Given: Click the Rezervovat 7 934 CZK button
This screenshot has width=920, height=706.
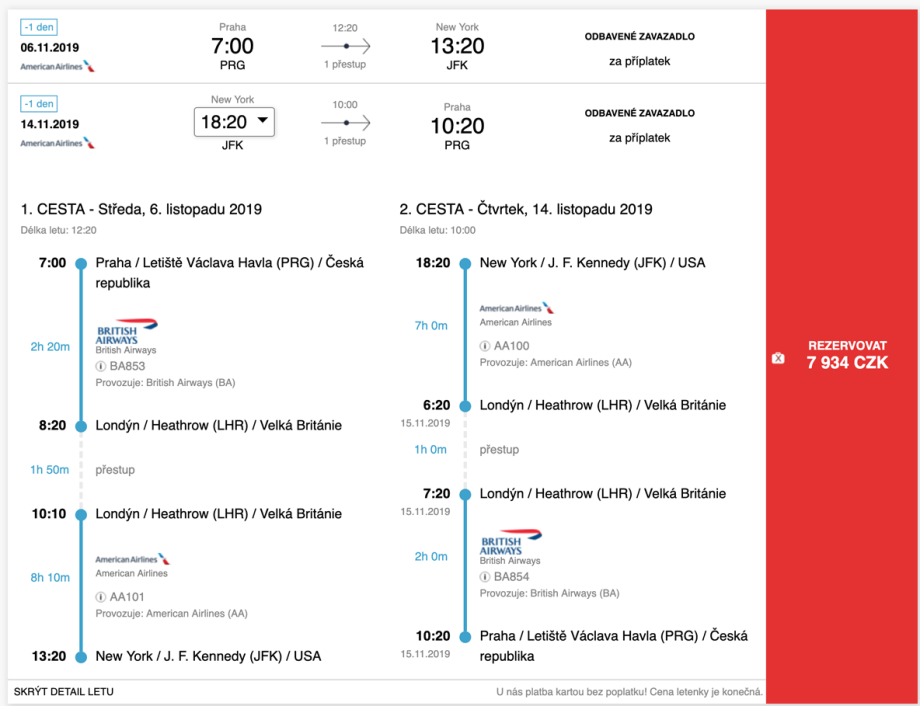Looking at the screenshot, I should pos(847,355).
